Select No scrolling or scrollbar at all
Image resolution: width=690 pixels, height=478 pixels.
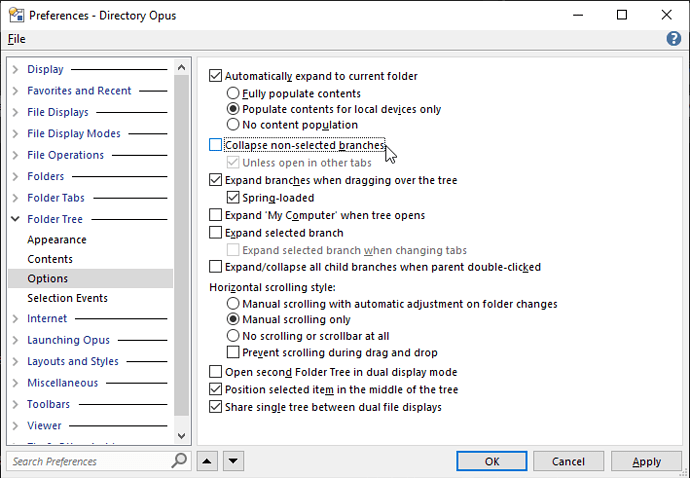tap(233, 336)
